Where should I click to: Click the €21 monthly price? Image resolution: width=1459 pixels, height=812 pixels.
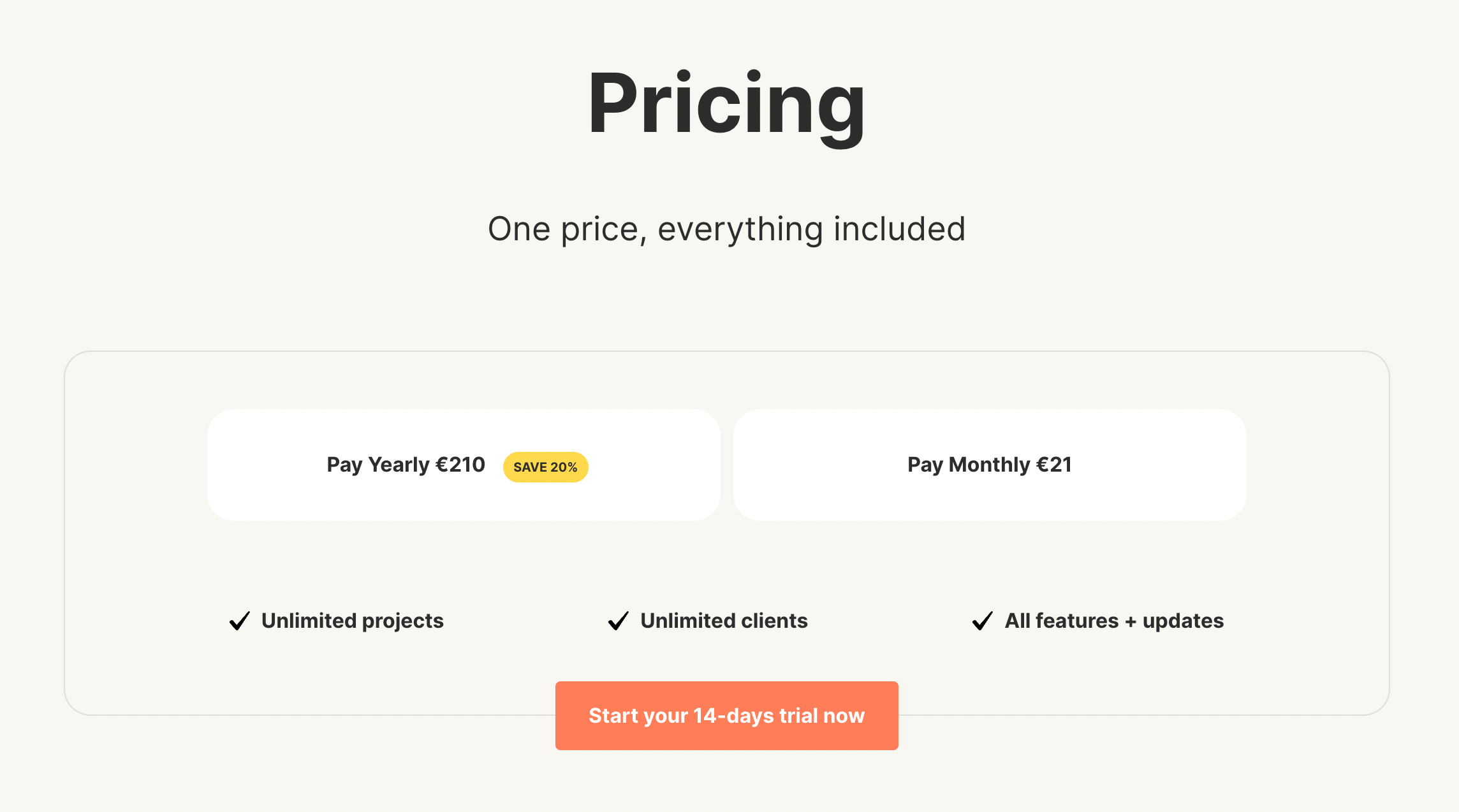(x=1054, y=465)
